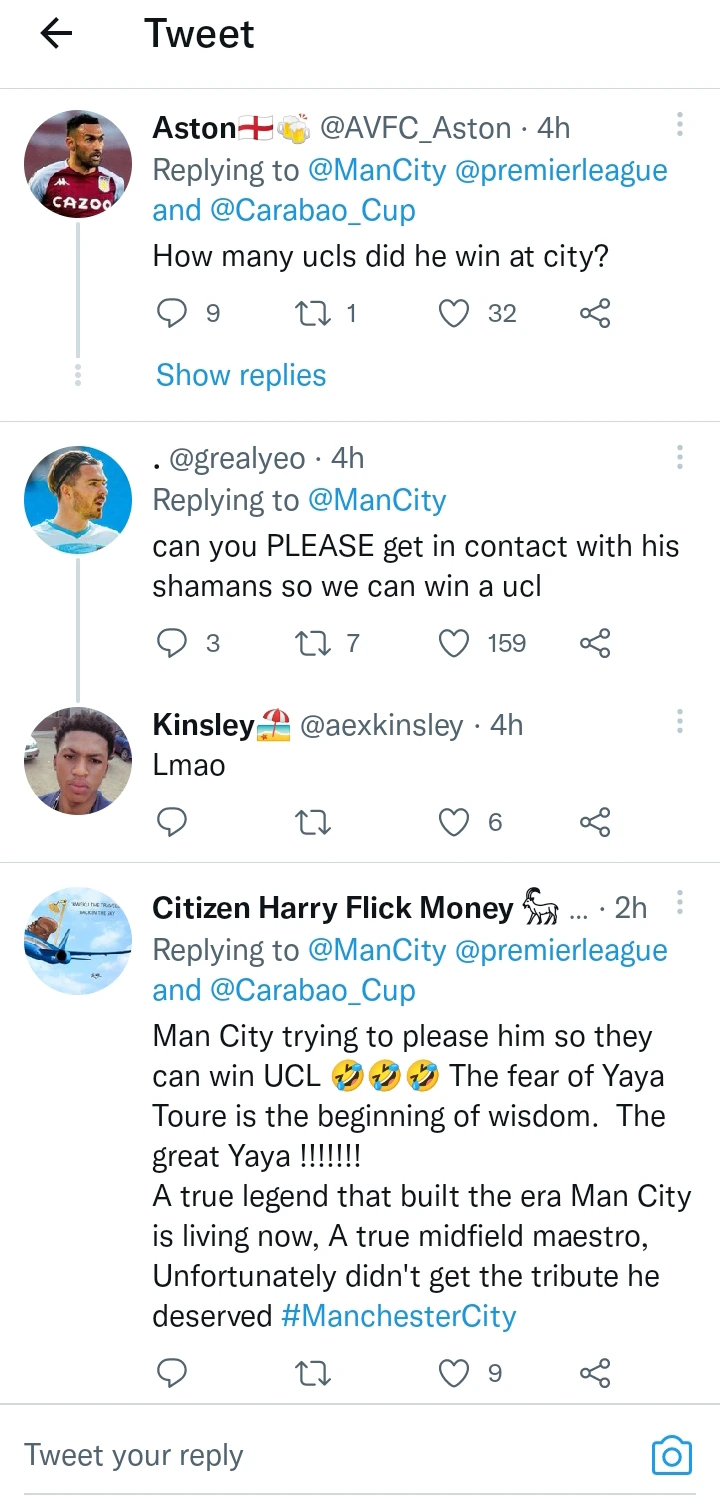Tap the back arrow icon
Screen dimensions: 720x1504
[x=56, y=34]
